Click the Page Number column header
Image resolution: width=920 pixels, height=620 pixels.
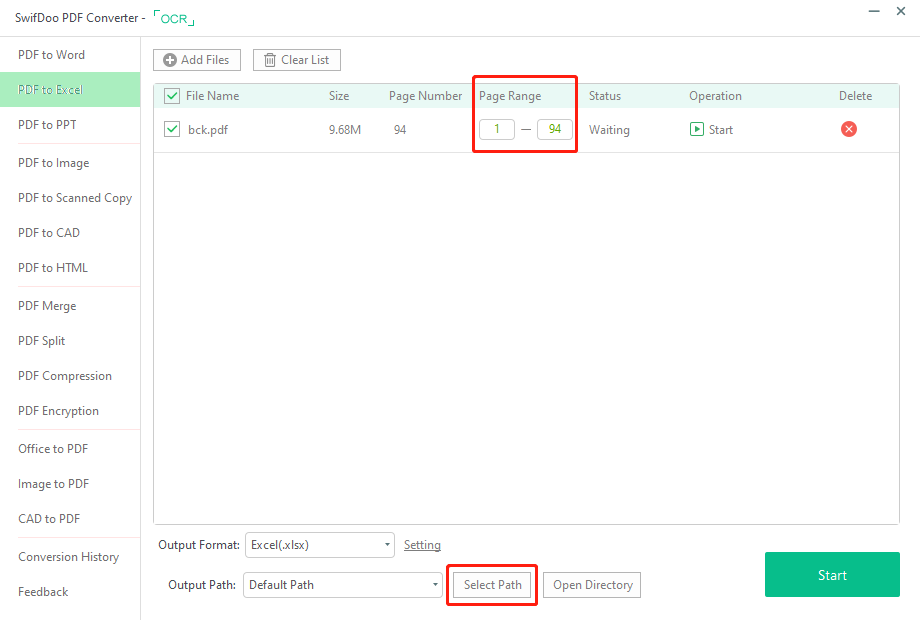pos(425,96)
